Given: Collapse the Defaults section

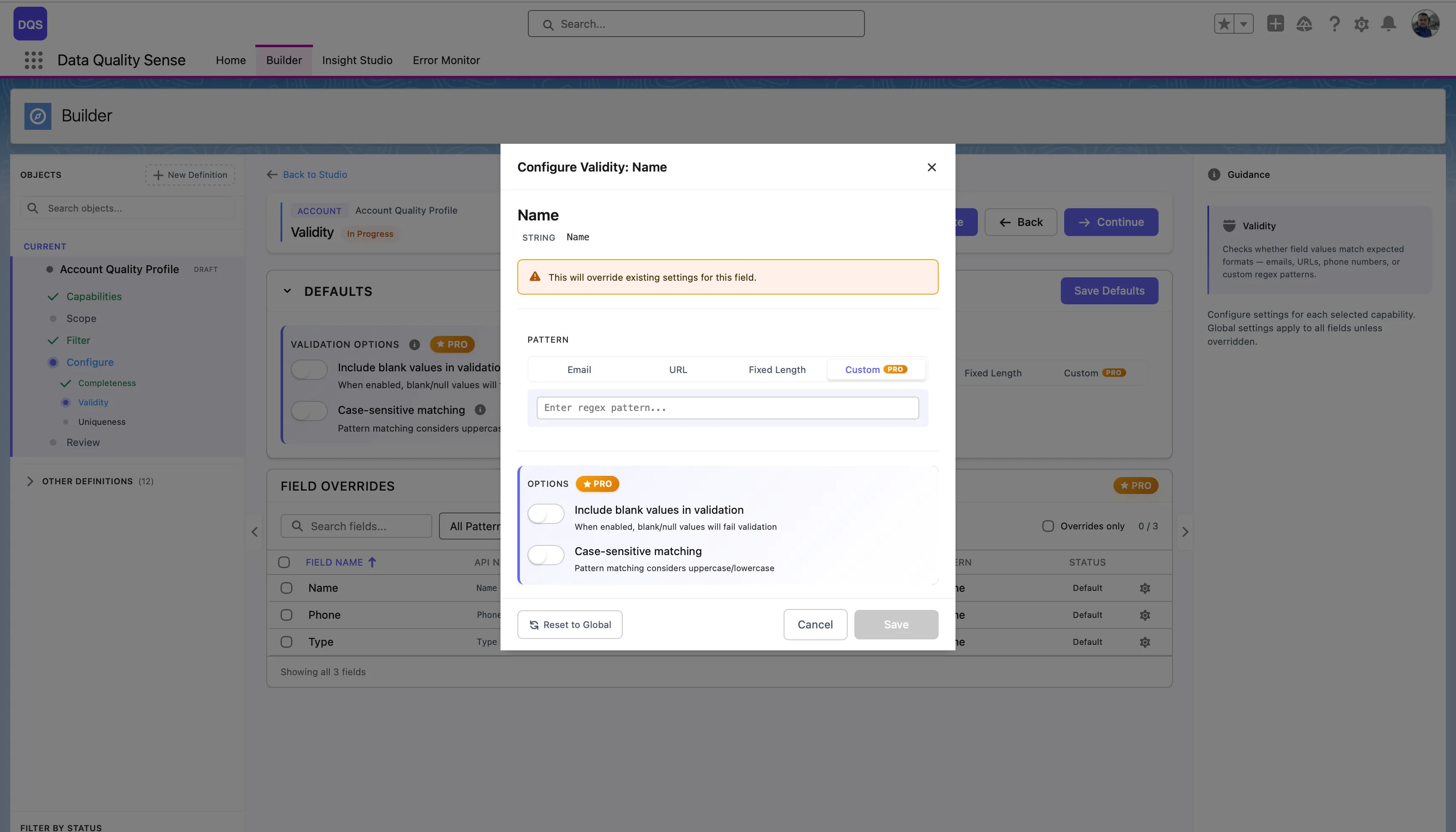Looking at the screenshot, I should [287, 291].
